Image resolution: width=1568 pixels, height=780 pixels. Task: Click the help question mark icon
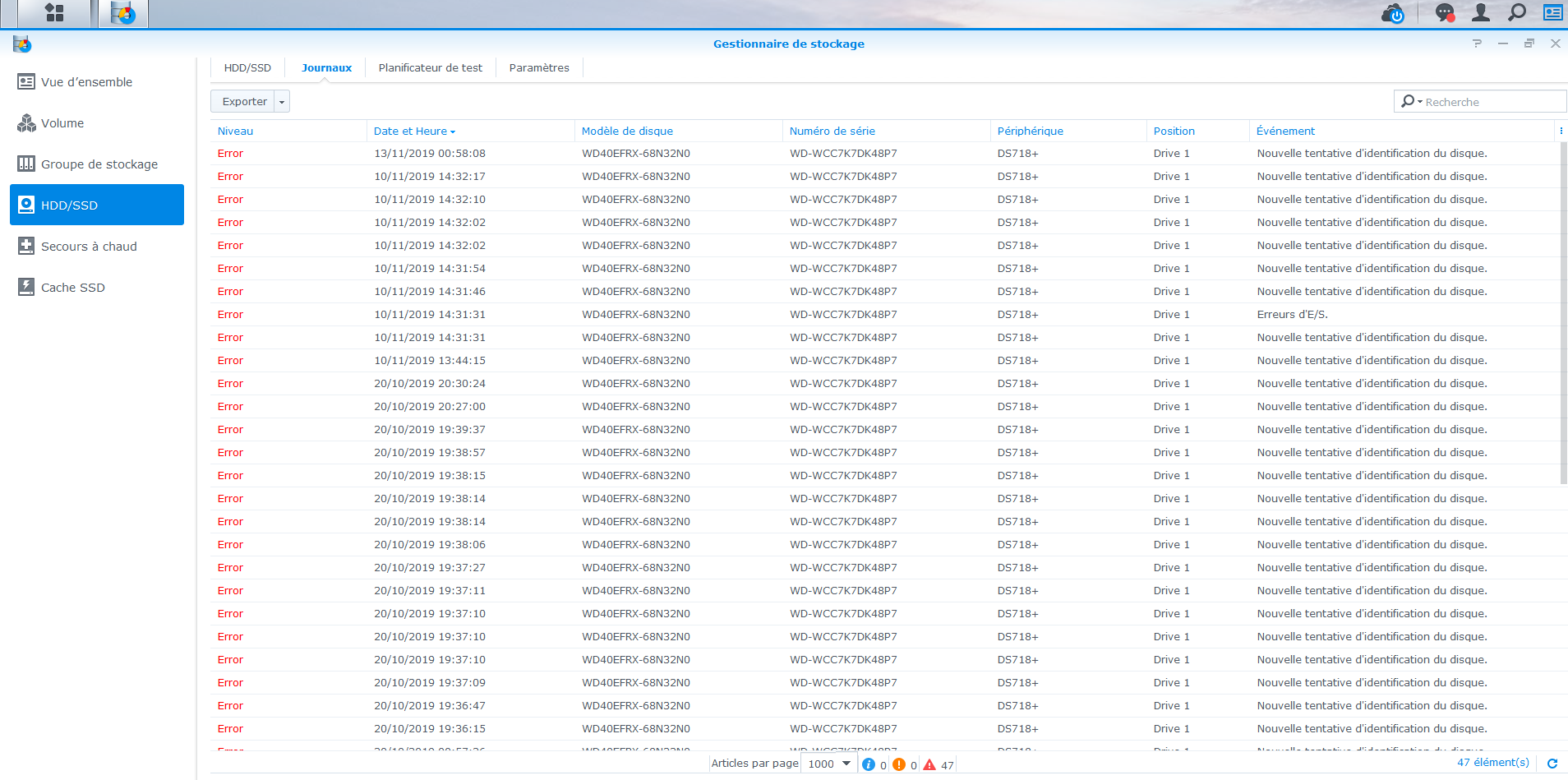1477,44
